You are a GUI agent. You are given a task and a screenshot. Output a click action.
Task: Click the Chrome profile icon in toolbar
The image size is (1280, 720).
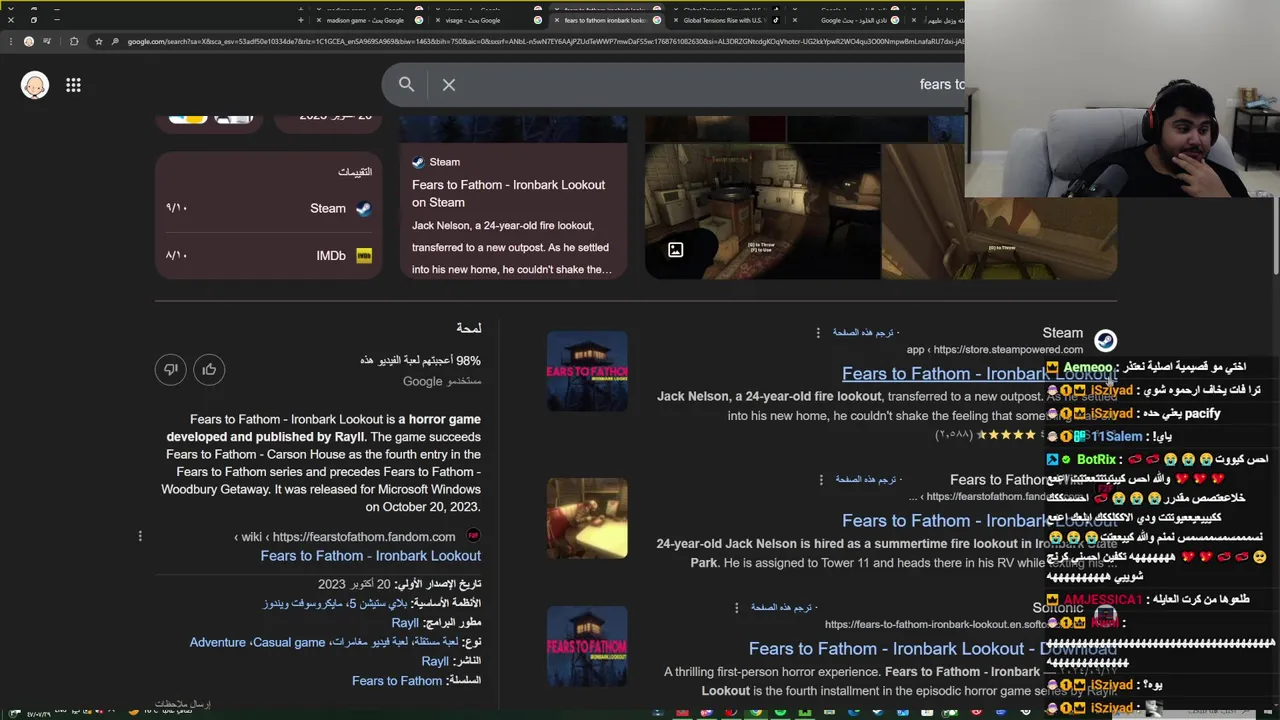(x=29, y=41)
